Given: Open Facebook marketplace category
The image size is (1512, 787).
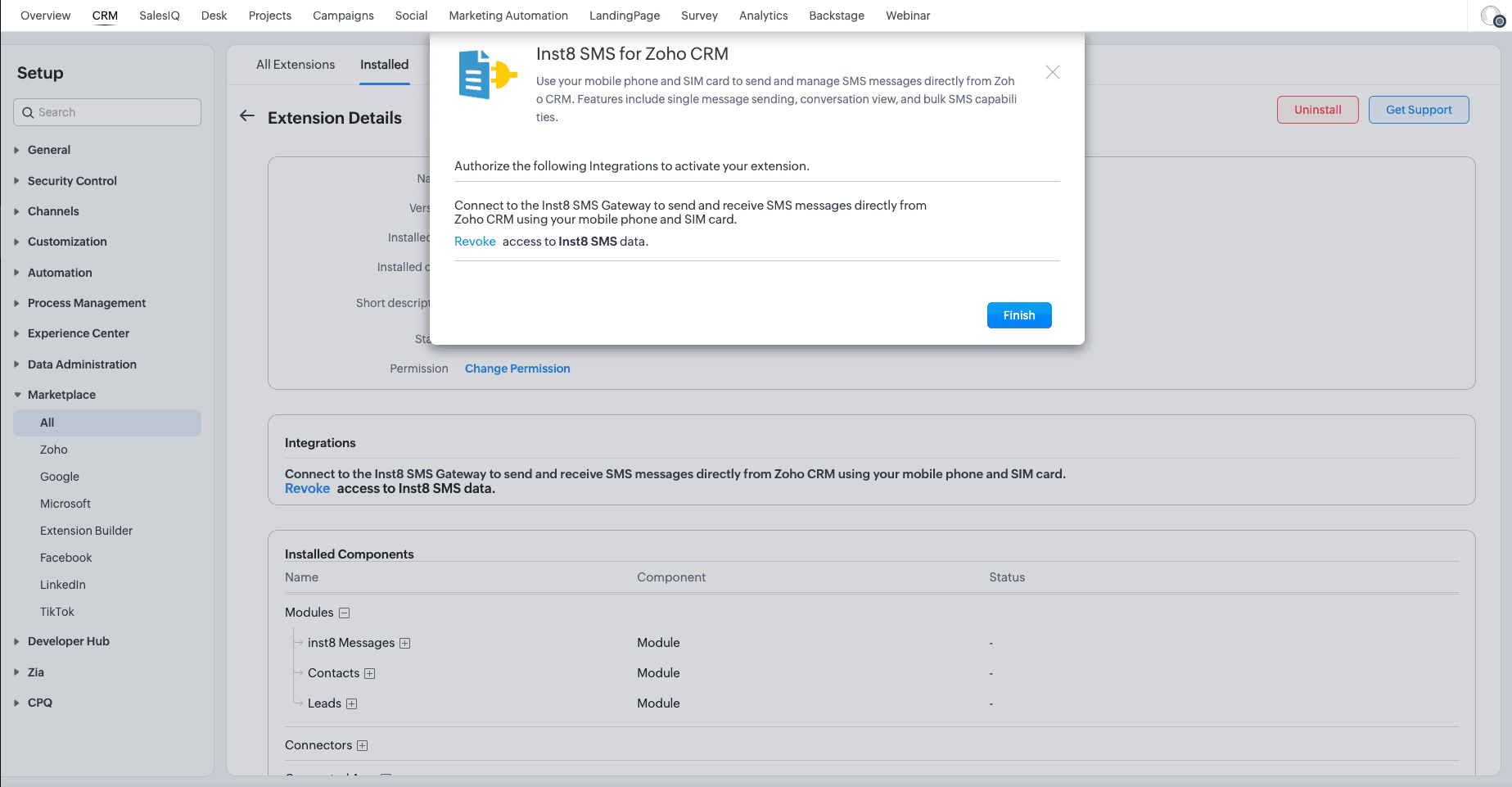Looking at the screenshot, I should tap(66, 558).
